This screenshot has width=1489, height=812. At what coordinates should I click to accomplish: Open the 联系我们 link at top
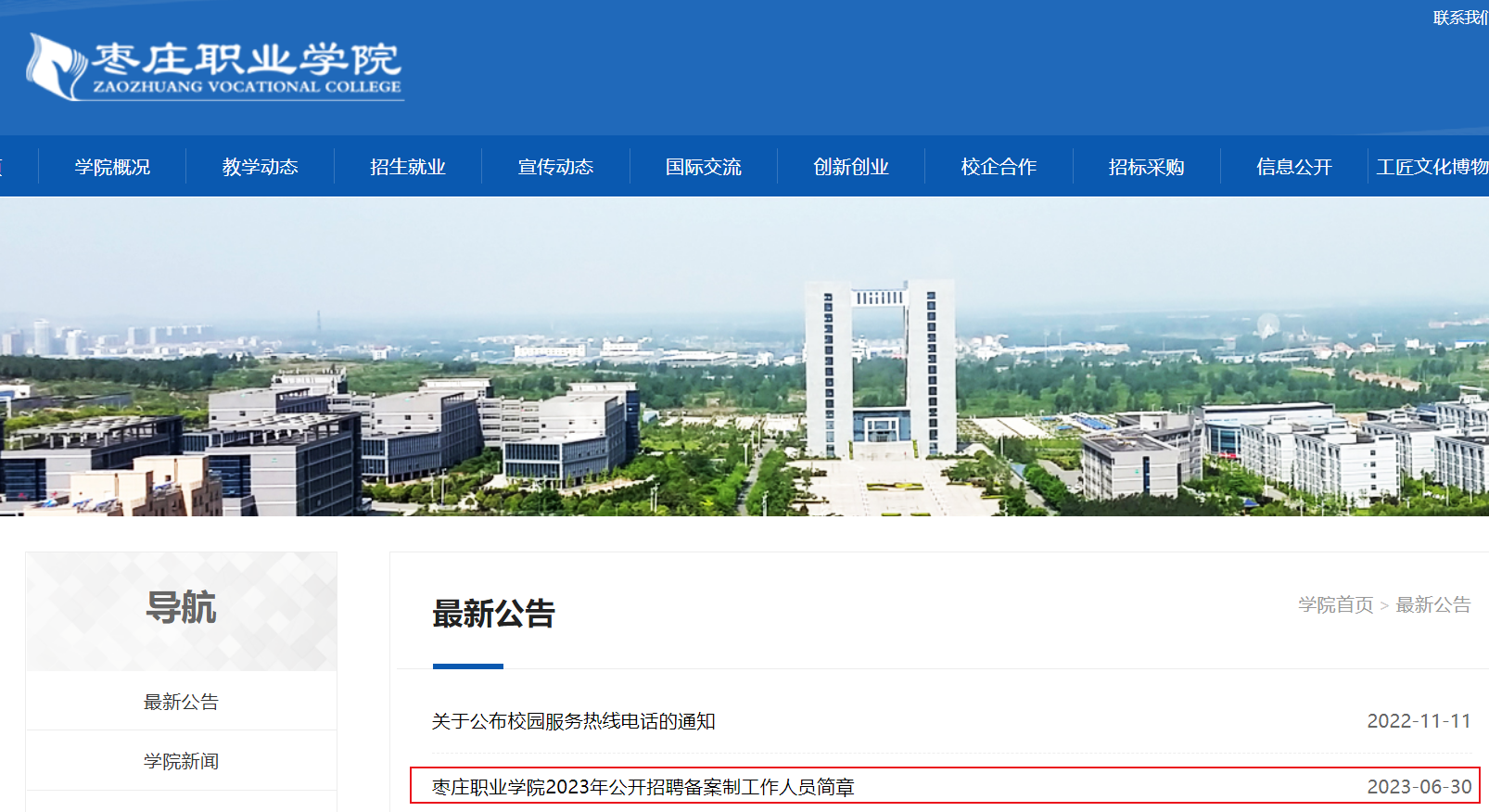pyautogui.click(x=1461, y=18)
